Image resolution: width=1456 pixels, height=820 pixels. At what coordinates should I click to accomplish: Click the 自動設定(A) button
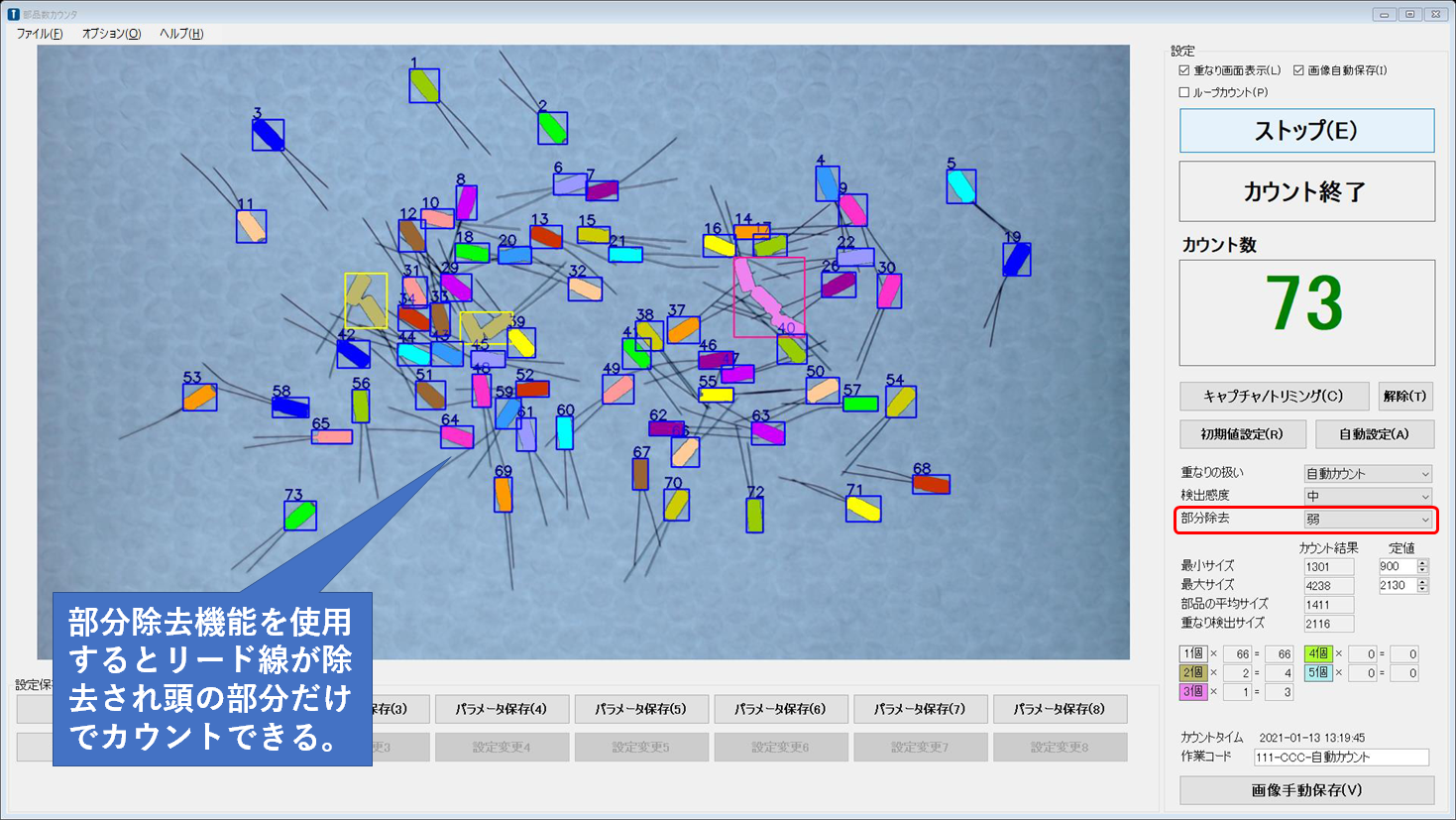coord(1374,434)
